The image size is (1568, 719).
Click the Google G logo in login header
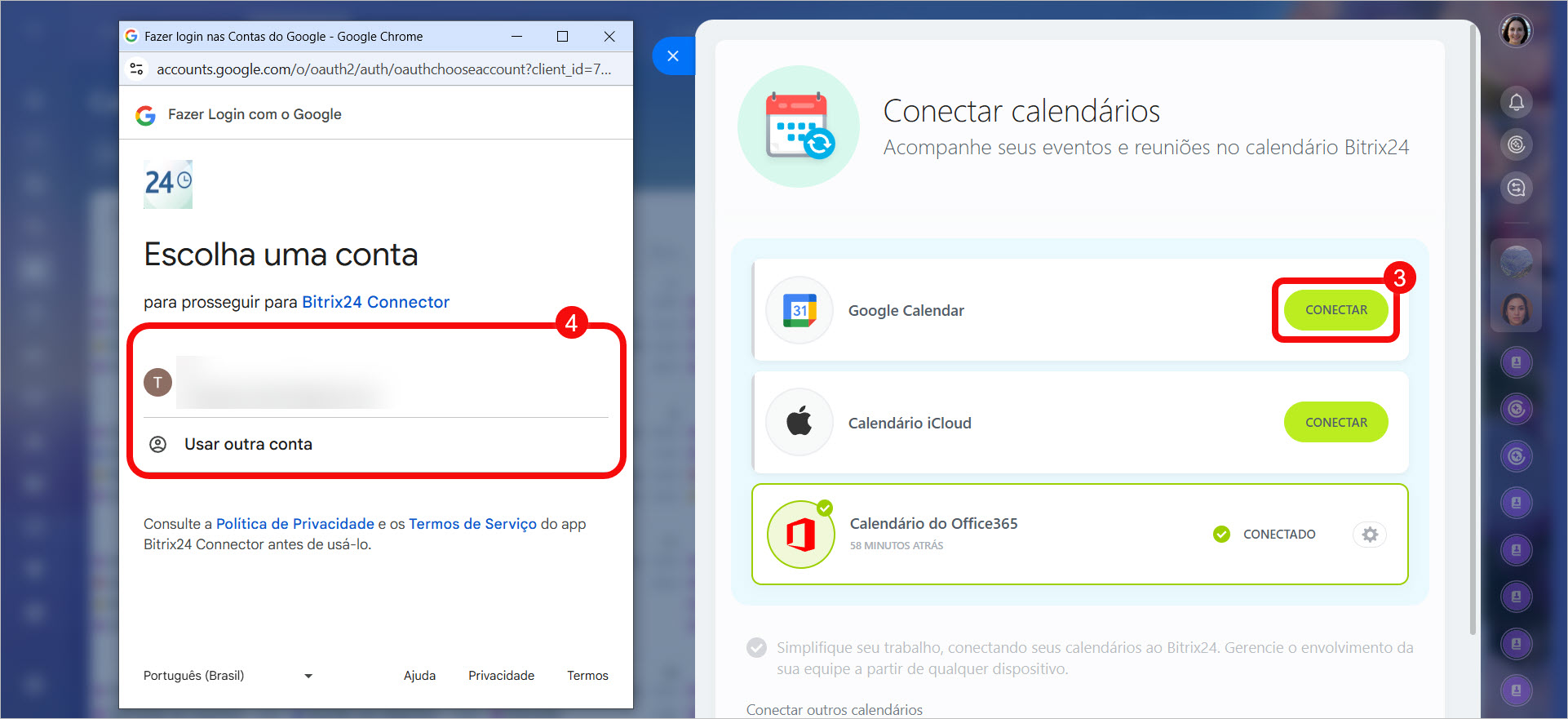click(x=145, y=115)
